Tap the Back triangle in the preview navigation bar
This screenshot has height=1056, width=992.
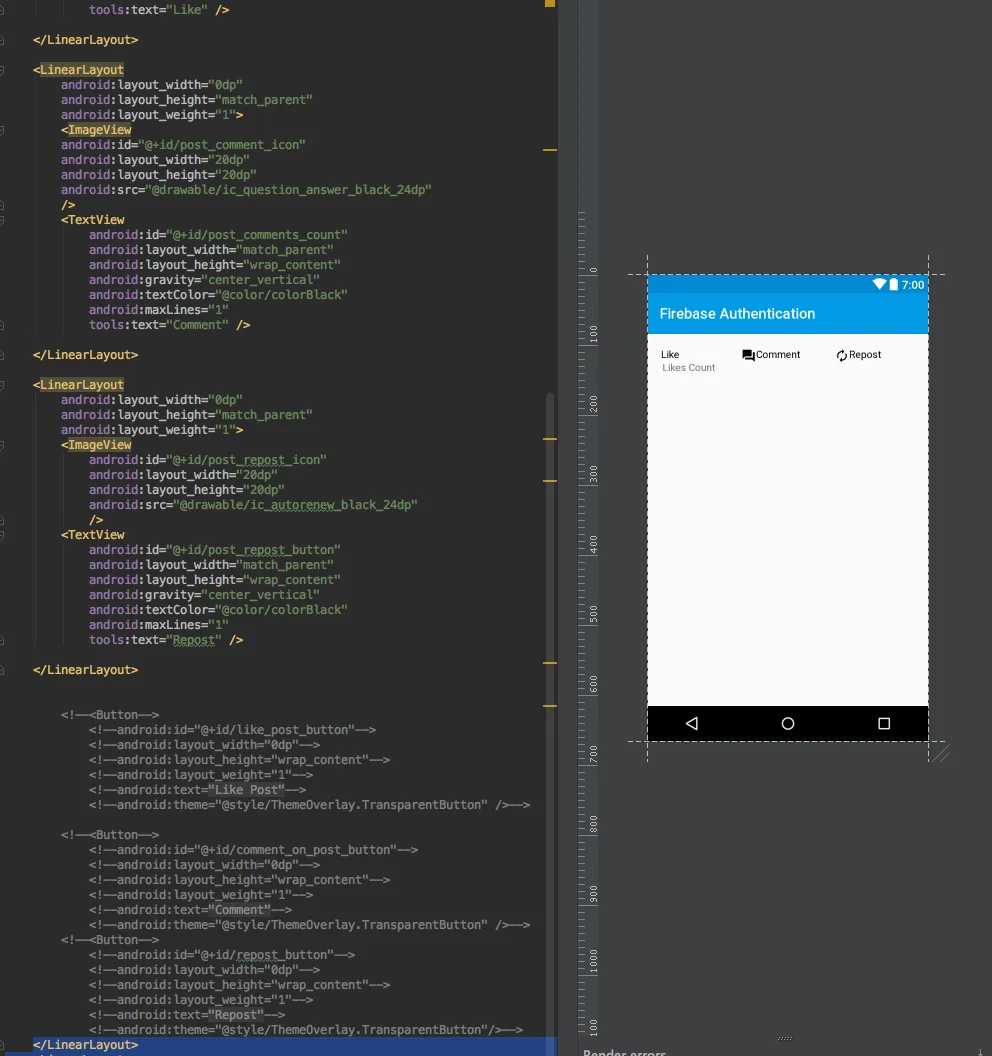[692, 723]
